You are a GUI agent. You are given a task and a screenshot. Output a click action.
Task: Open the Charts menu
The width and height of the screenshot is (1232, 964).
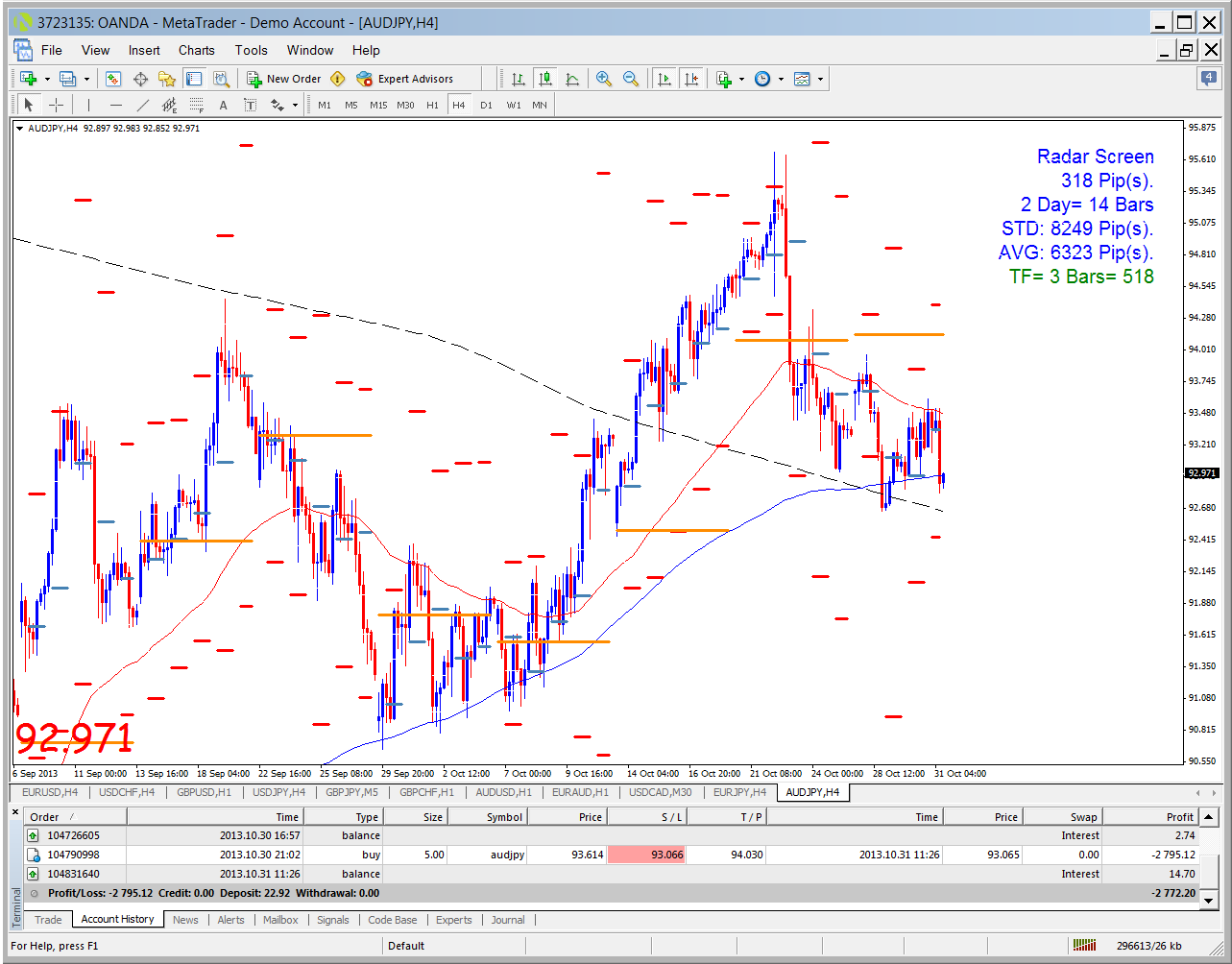pyautogui.click(x=197, y=50)
